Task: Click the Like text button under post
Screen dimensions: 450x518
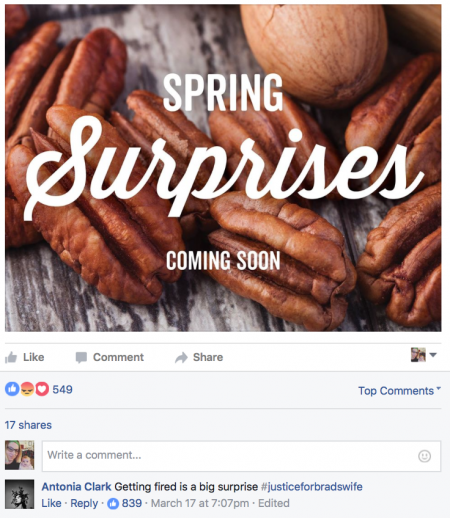Action: tap(34, 357)
